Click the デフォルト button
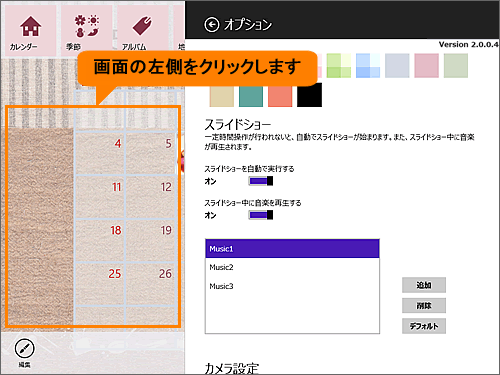The image size is (500, 375). pyautogui.click(x=424, y=326)
